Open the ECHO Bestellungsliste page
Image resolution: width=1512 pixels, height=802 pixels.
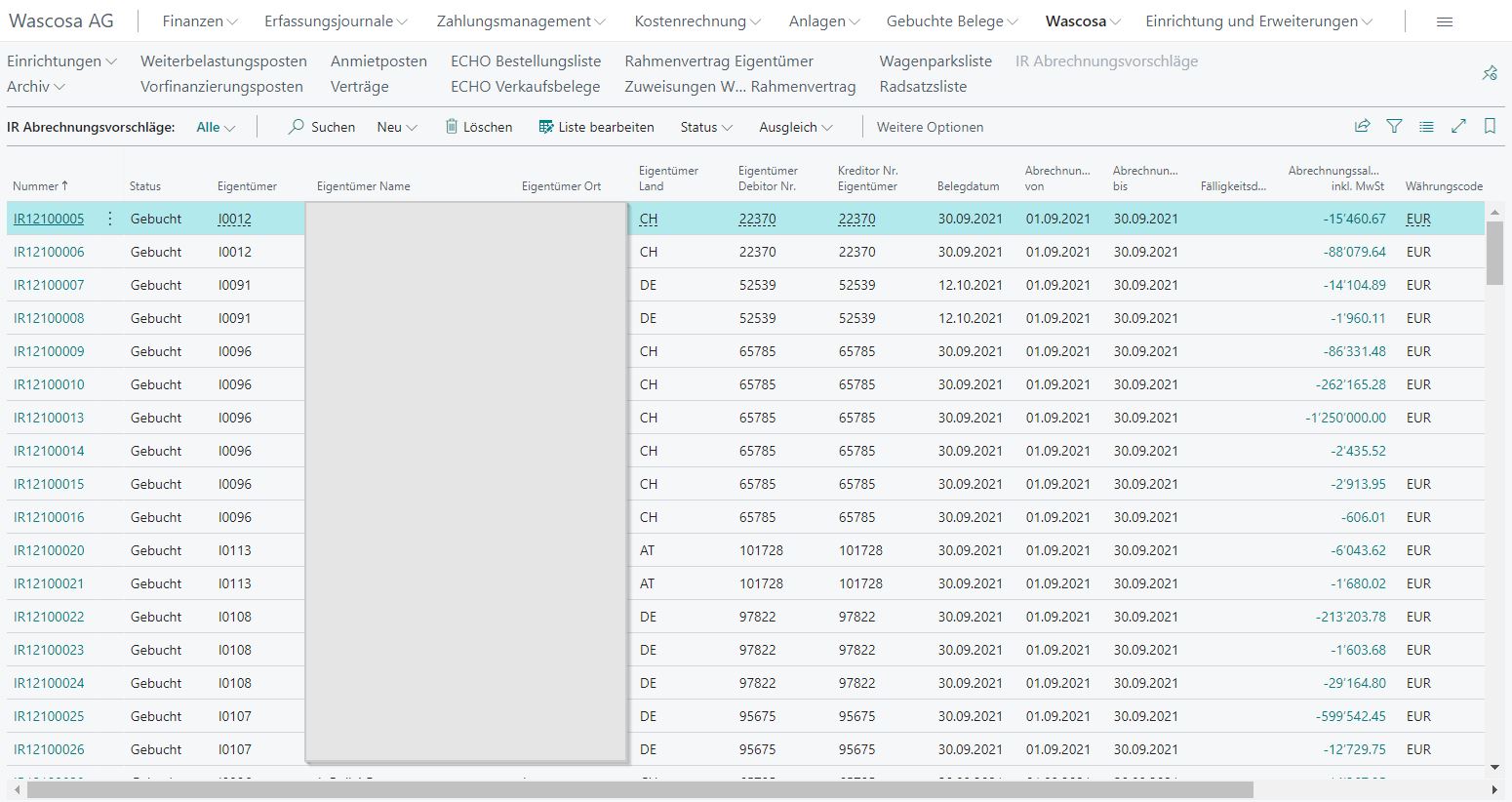[526, 61]
